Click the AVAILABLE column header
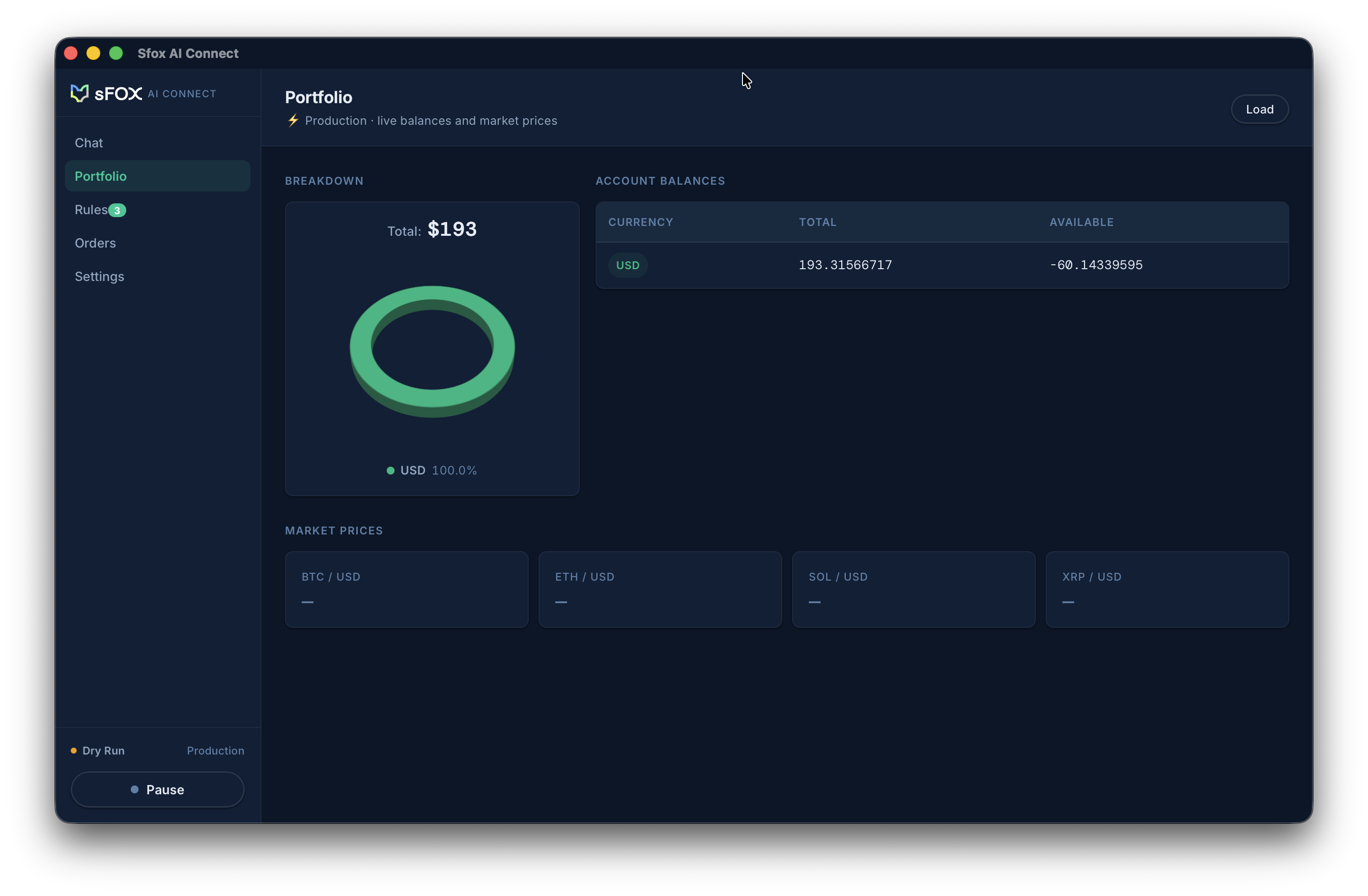Viewport: 1368px width, 896px height. tap(1081, 223)
